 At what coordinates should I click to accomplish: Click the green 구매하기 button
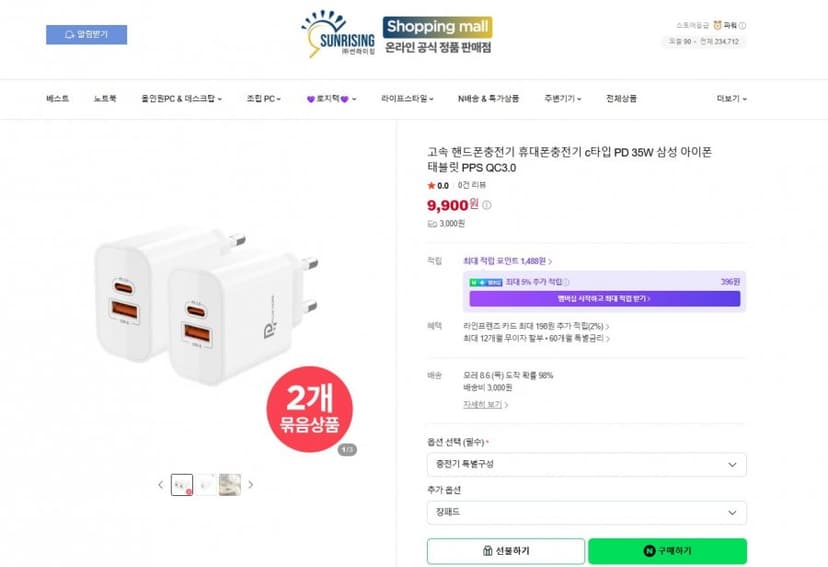[x=667, y=551]
